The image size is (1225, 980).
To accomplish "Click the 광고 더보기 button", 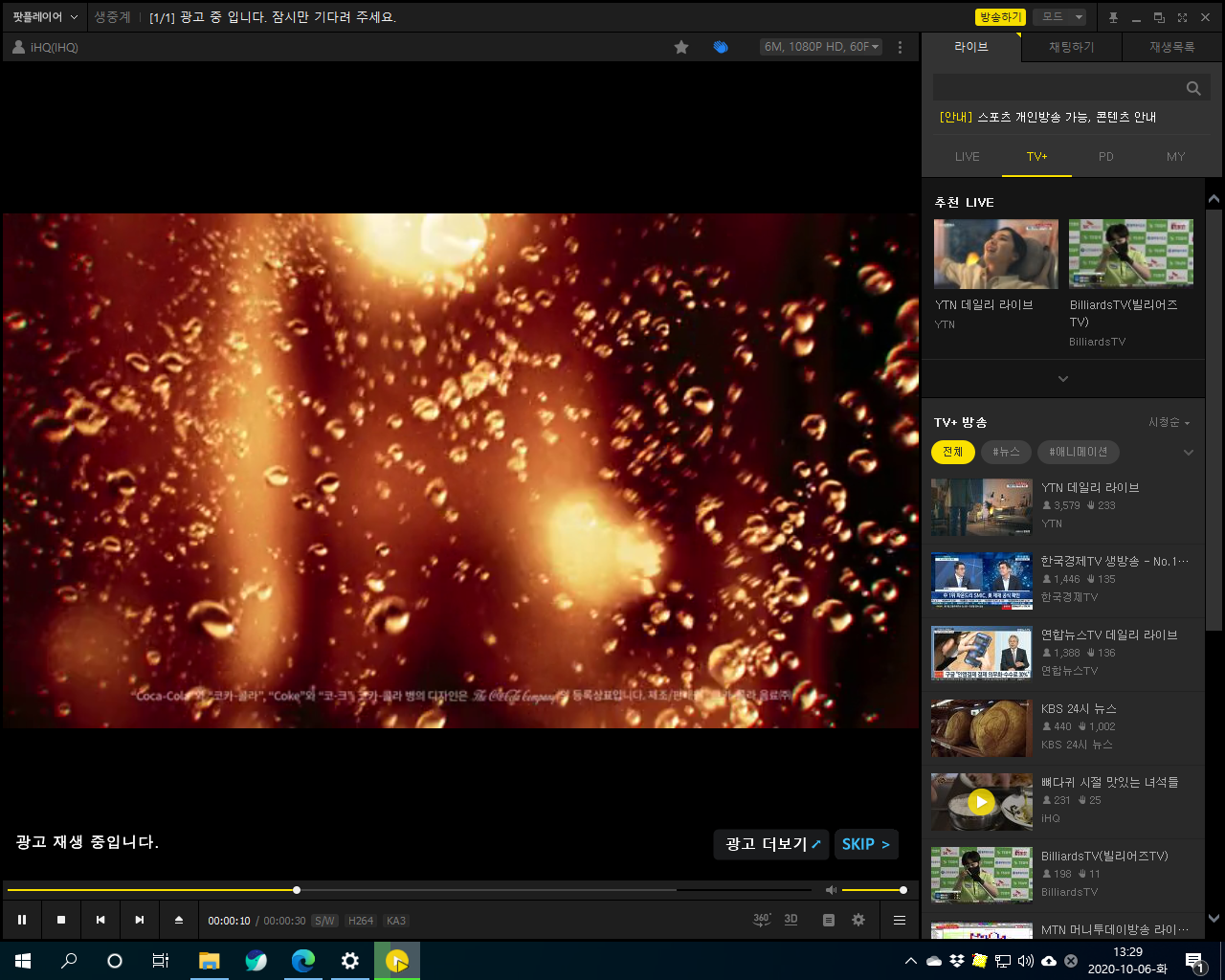I will [771, 844].
